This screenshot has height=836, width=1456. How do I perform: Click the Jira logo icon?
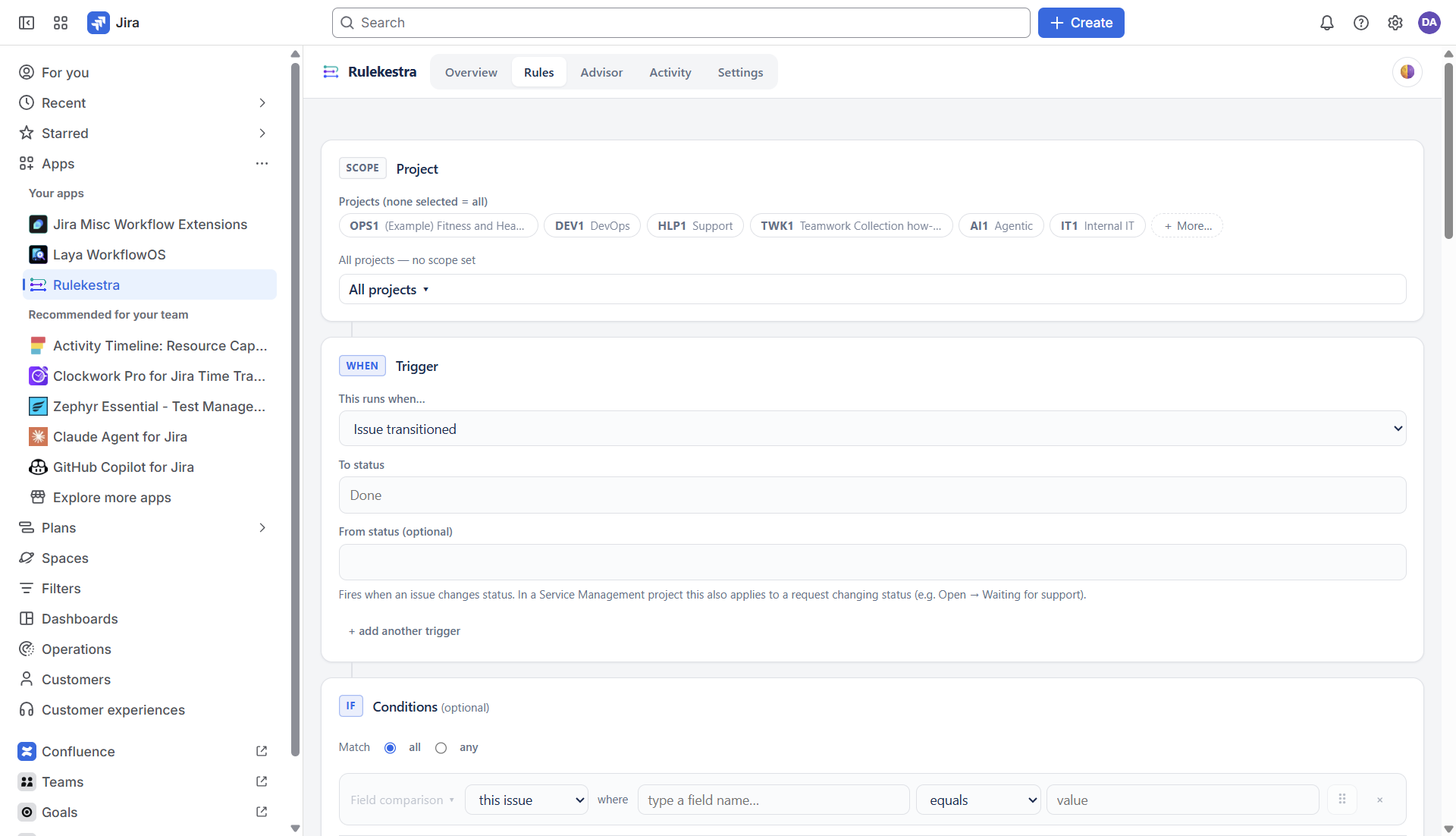[x=99, y=23]
